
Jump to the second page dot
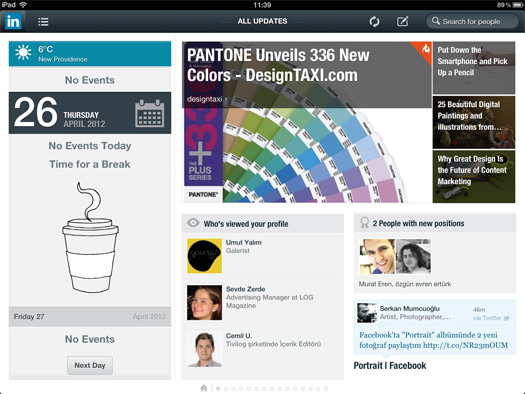tap(226, 389)
